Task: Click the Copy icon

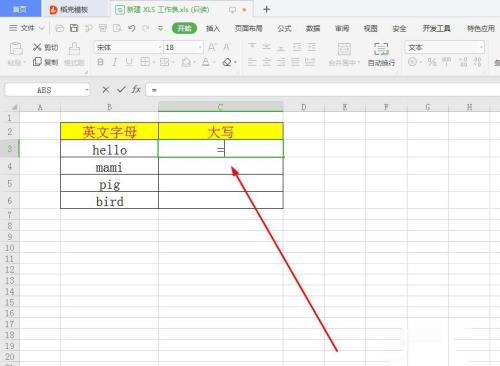Action: [x=37, y=62]
